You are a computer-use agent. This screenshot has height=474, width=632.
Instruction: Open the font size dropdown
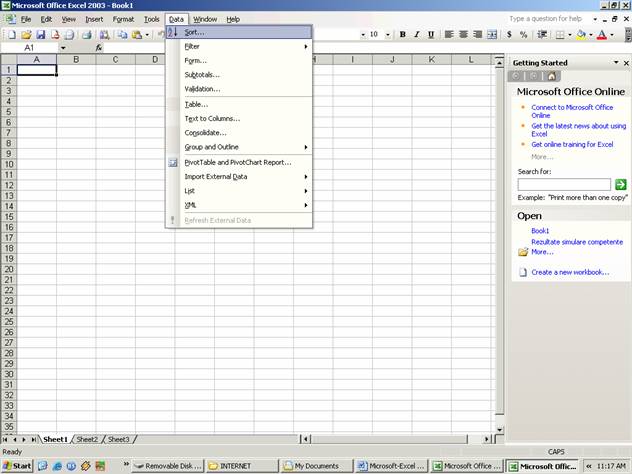[x=388, y=35]
